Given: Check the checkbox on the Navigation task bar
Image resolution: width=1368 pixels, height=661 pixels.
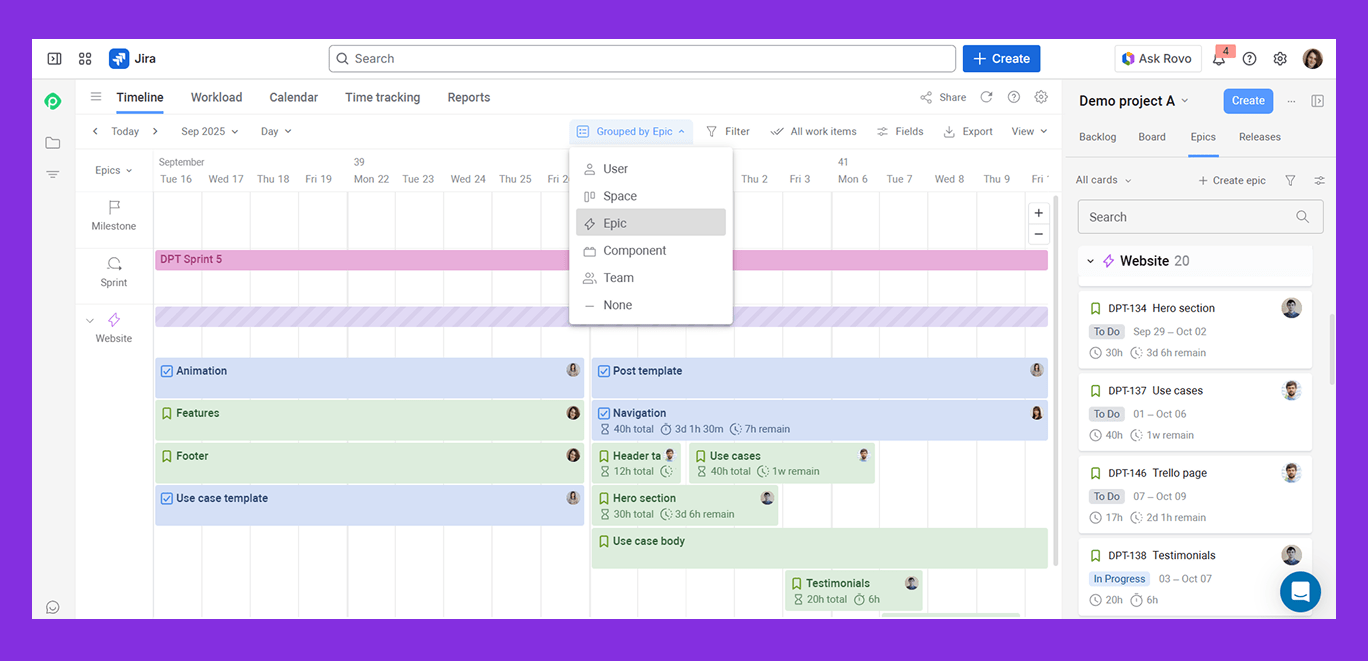Looking at the screenshot, I should click(602, 412).
